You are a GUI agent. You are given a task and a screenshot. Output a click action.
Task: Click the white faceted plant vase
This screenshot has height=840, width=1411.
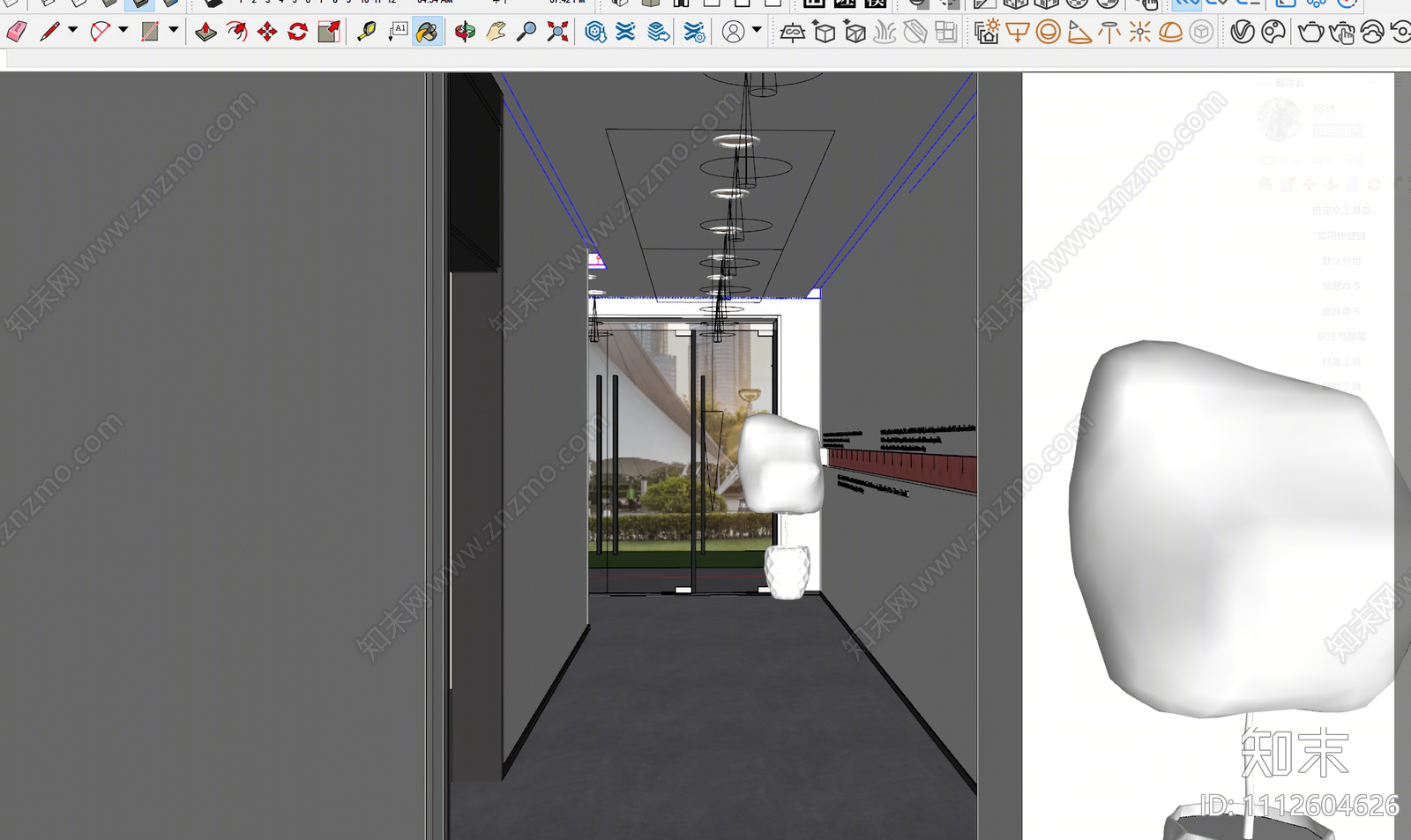(x=787, y=572)
